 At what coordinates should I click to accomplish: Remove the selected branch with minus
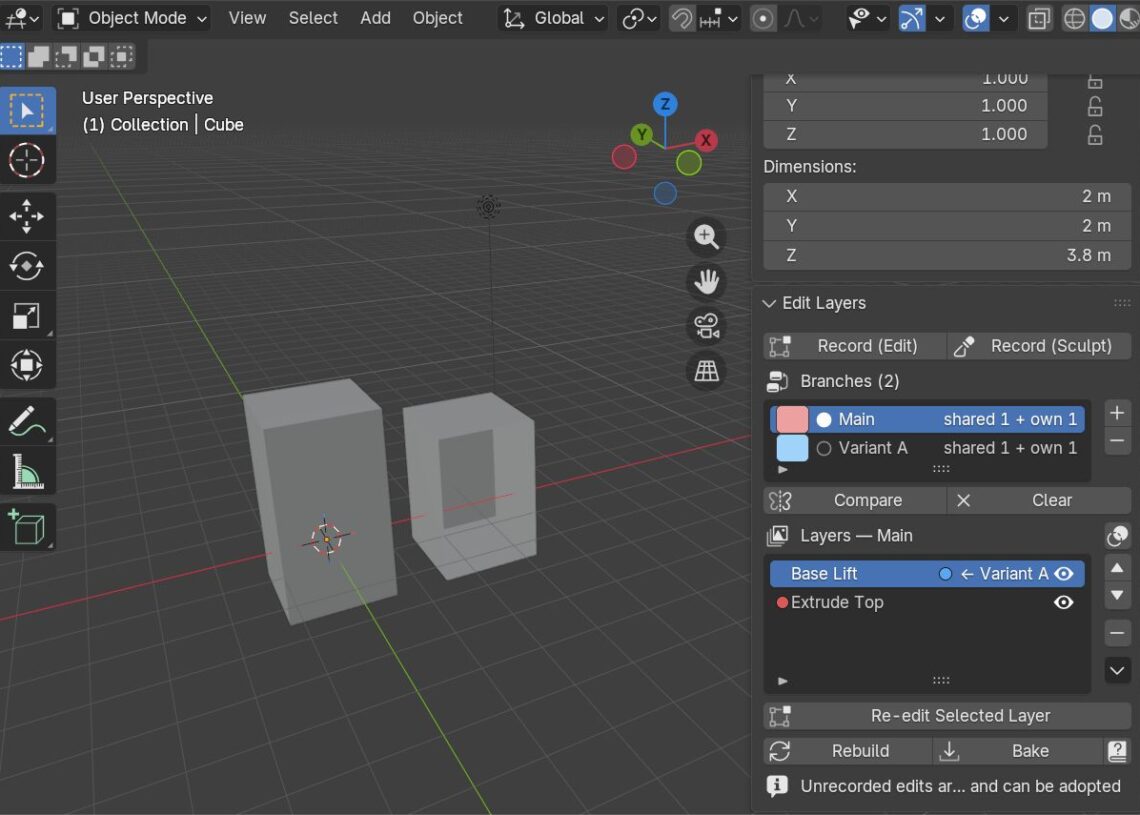pos(1117,441)
